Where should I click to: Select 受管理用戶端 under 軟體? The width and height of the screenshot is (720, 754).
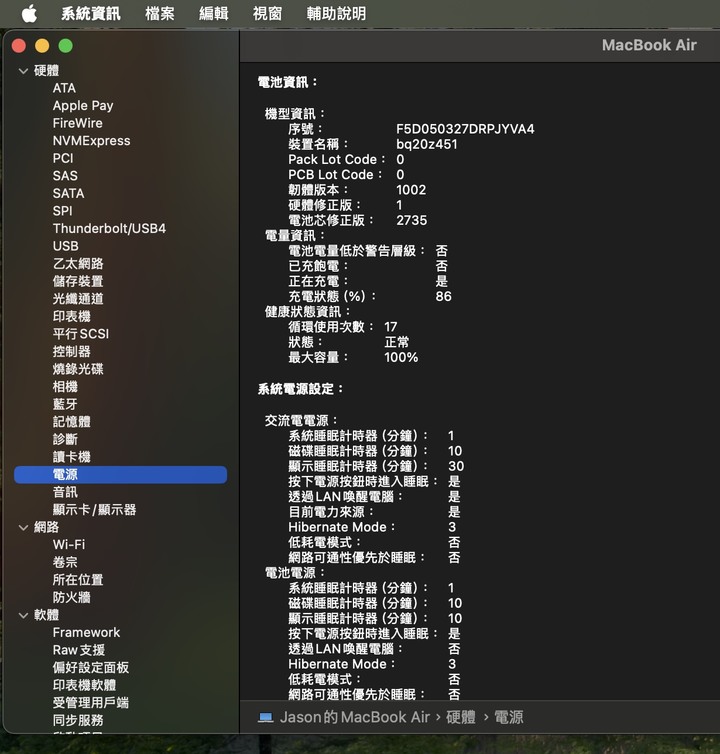(91, 703)
